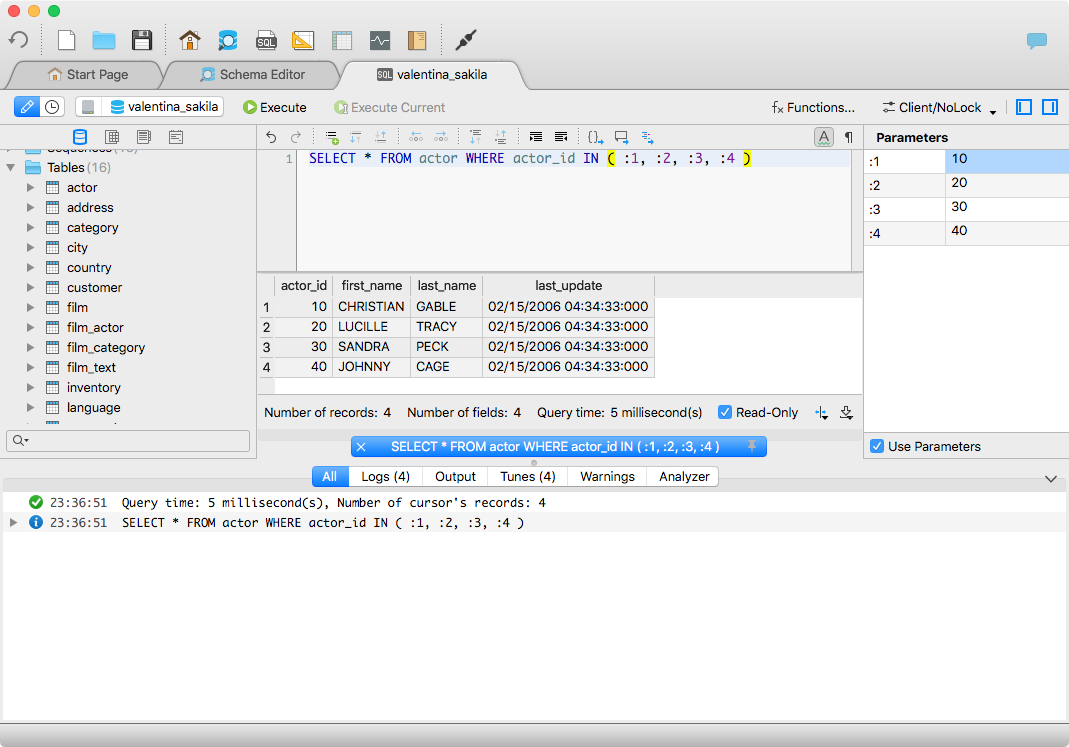Toggle the left sidebar panel
The width and height of the screenshot is (1069, 747).
click(x=1024, y=107)
